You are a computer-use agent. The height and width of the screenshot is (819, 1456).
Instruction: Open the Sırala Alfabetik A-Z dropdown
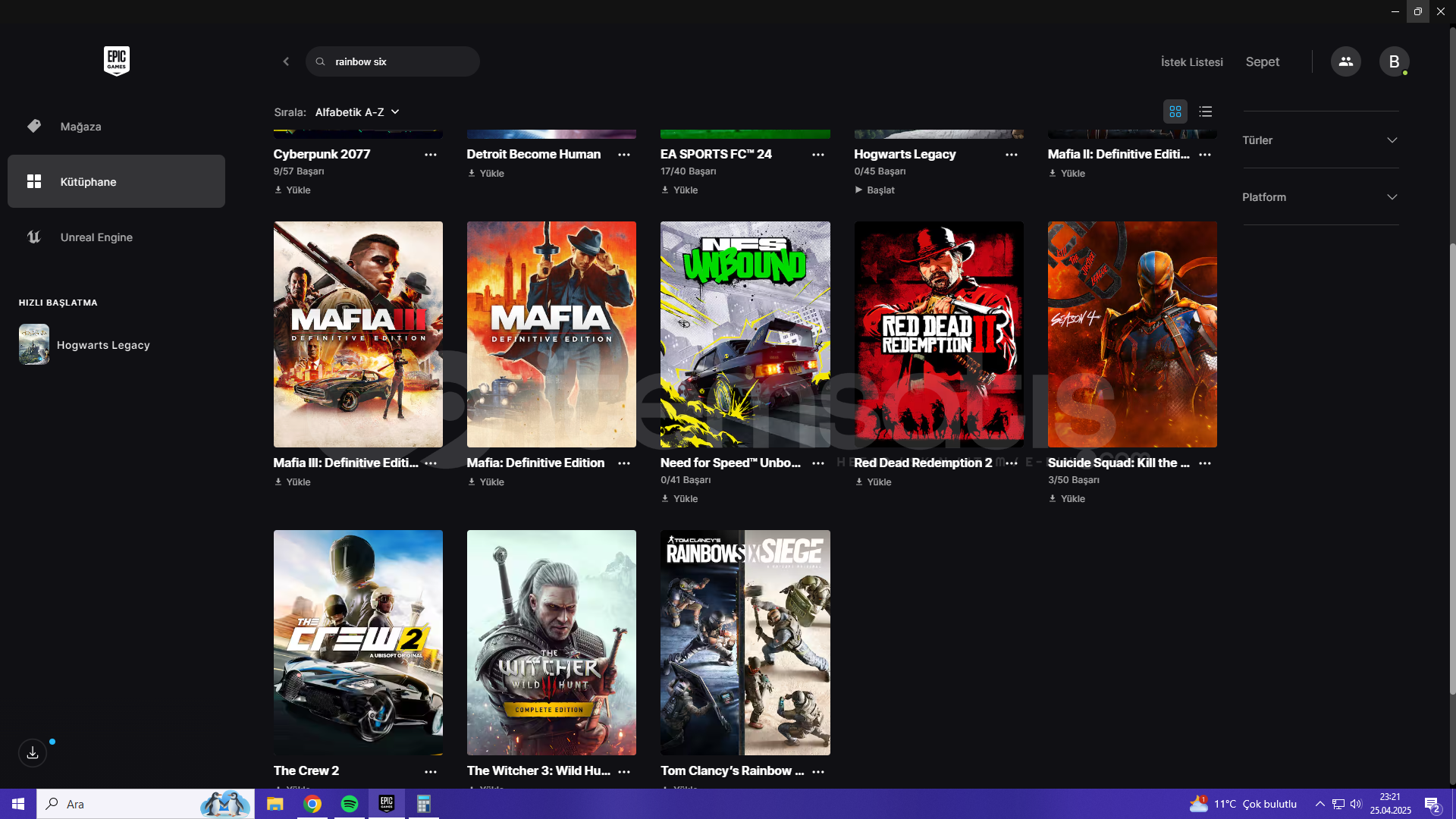coord(357,112)
